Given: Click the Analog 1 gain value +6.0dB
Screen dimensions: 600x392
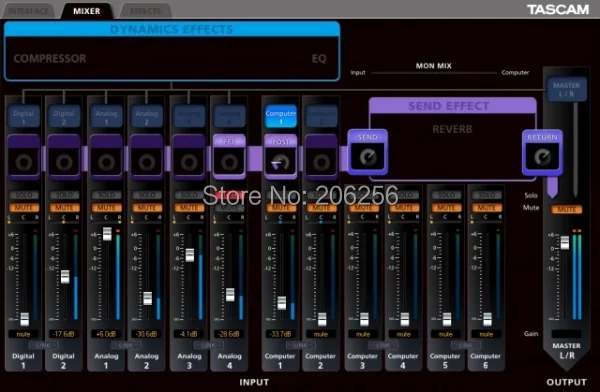Looking at the screenshot, I should pos(106,334).
